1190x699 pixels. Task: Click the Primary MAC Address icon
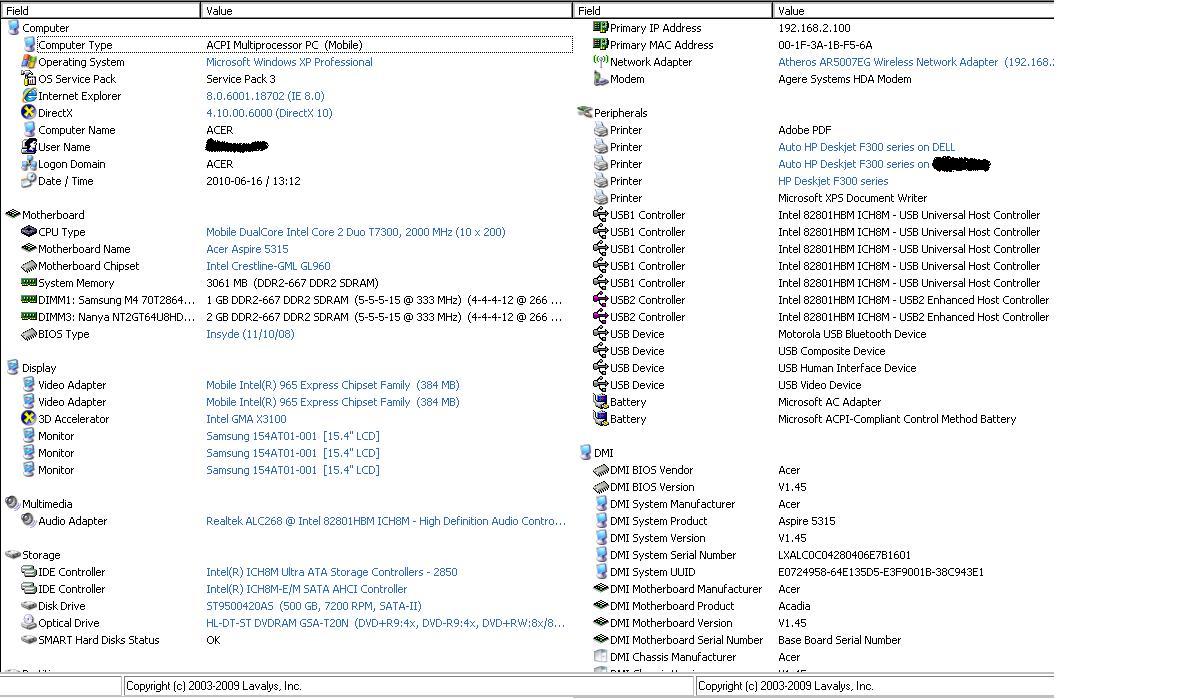click(x=600, y=45)
